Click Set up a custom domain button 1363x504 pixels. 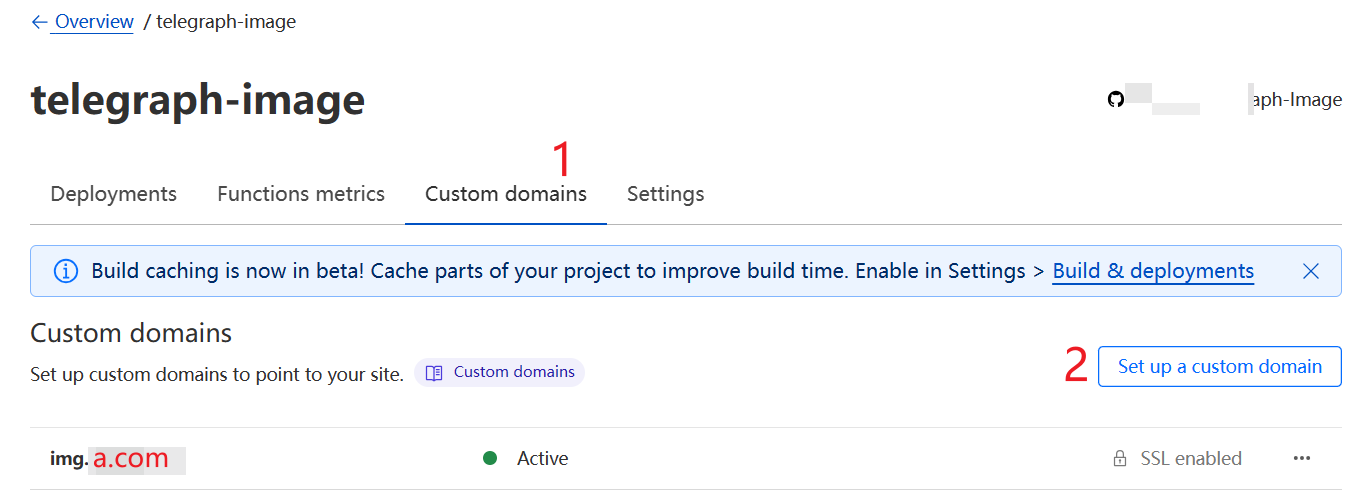tap(1219, 367)
